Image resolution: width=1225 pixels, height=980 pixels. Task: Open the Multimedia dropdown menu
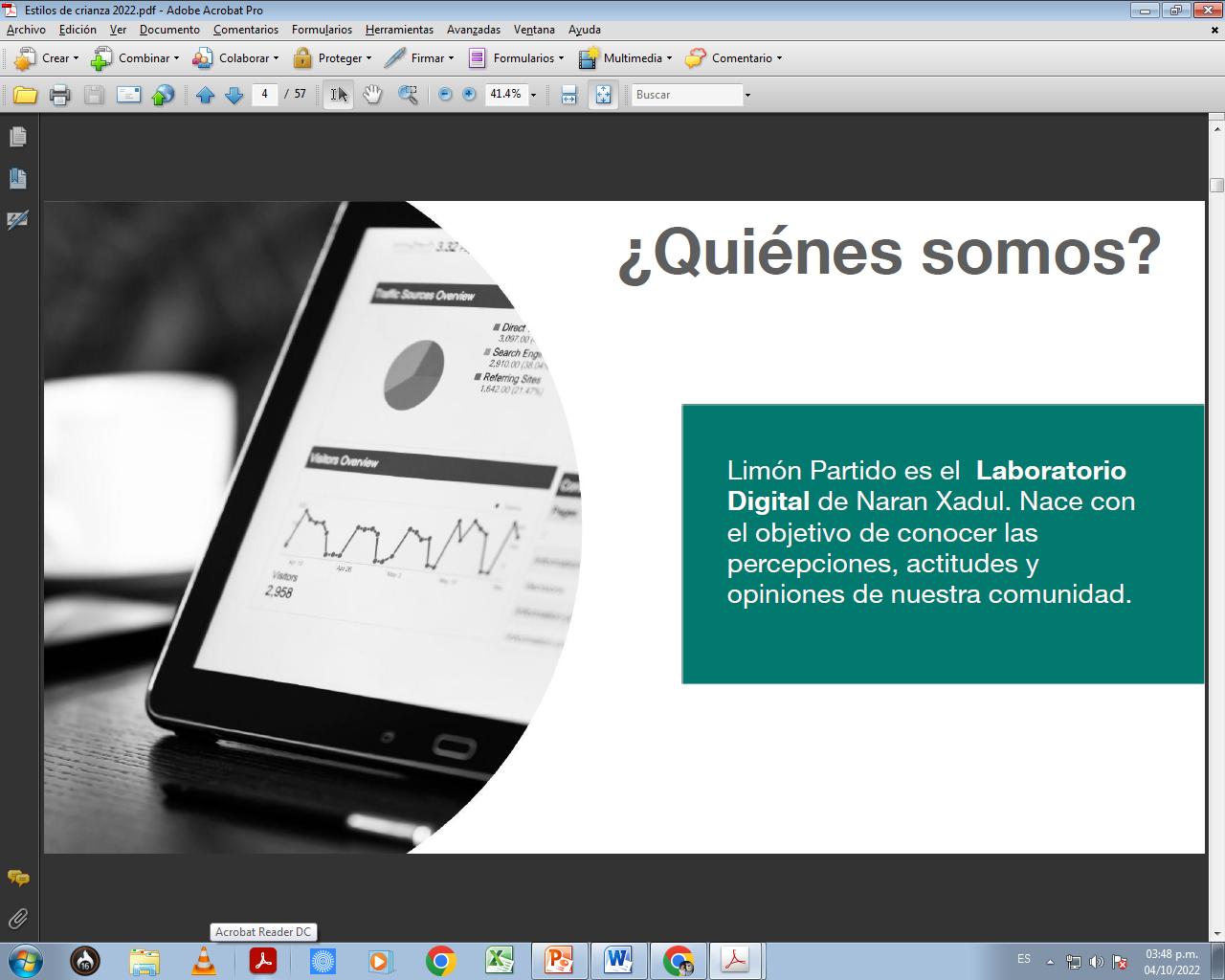point(625,58)
